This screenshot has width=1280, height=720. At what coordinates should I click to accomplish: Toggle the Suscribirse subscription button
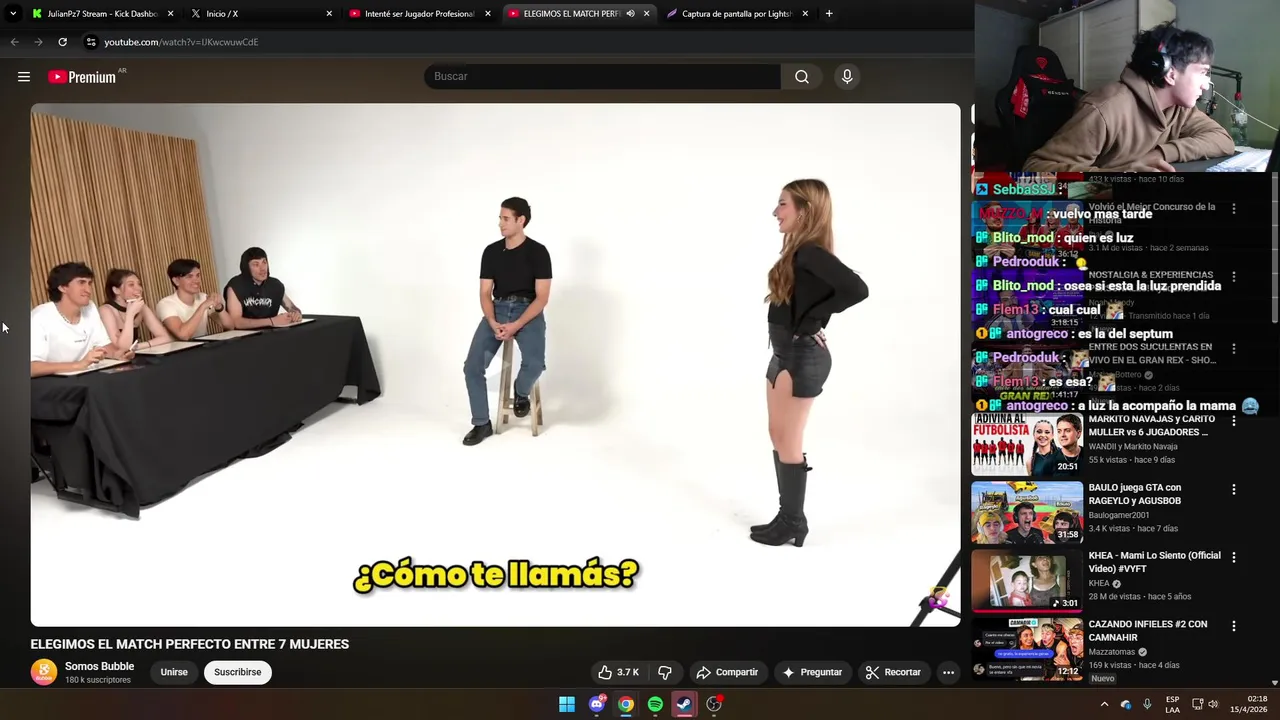click(237, 672)
